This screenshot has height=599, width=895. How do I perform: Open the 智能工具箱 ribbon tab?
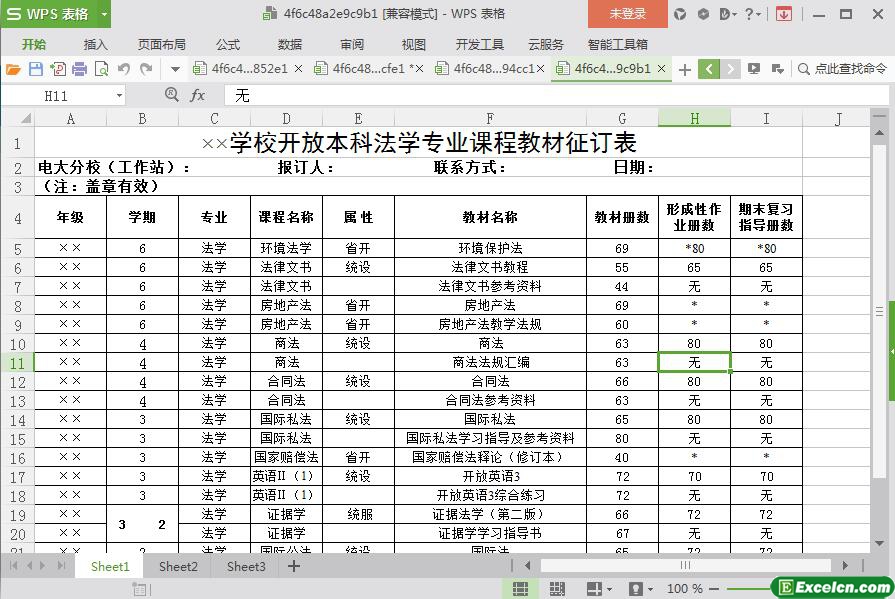(618, 45)
